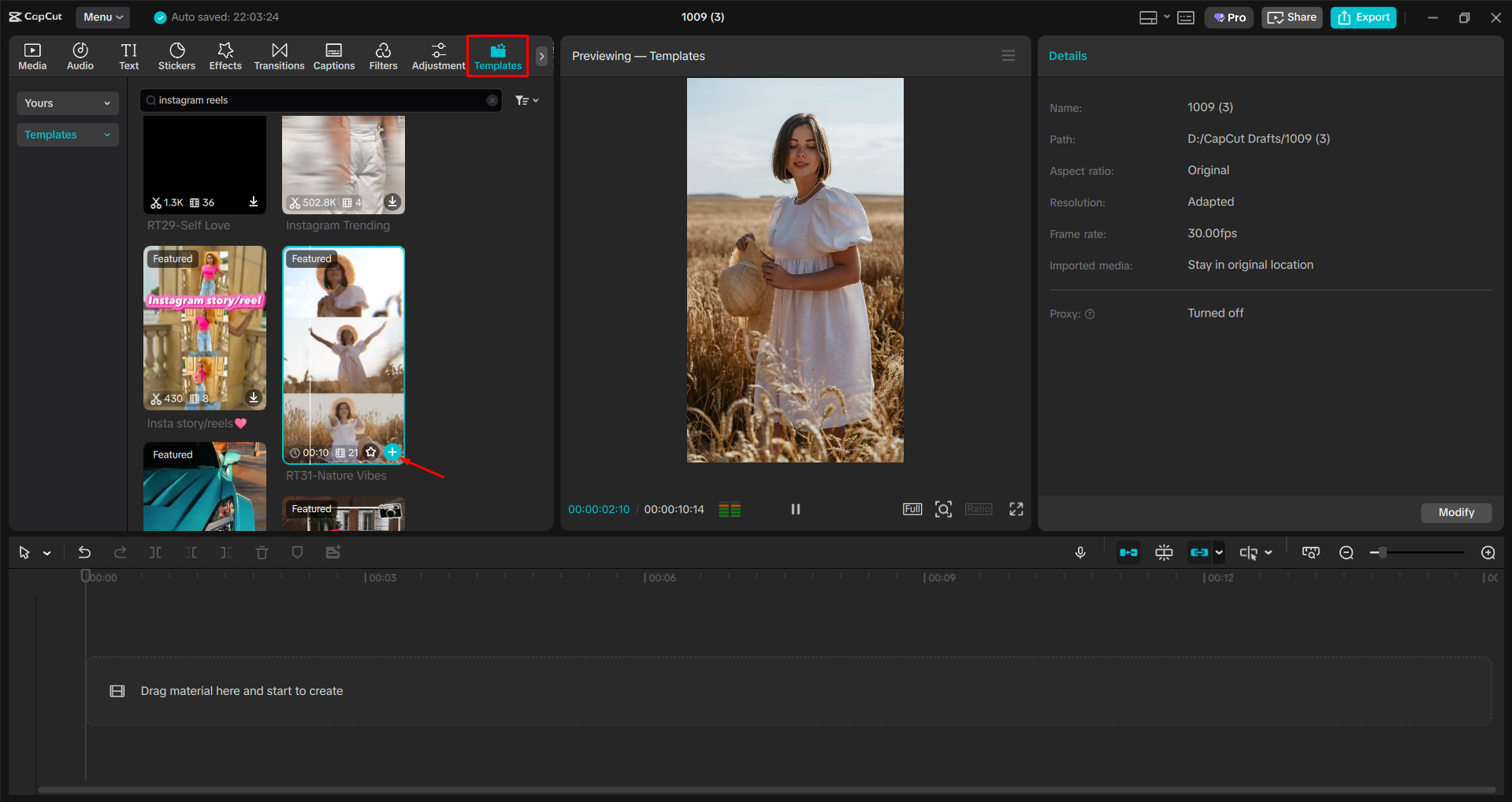This screenshot has height=802, width=1512.
Task: Open the Templates panel
Action: click(497, 55)
